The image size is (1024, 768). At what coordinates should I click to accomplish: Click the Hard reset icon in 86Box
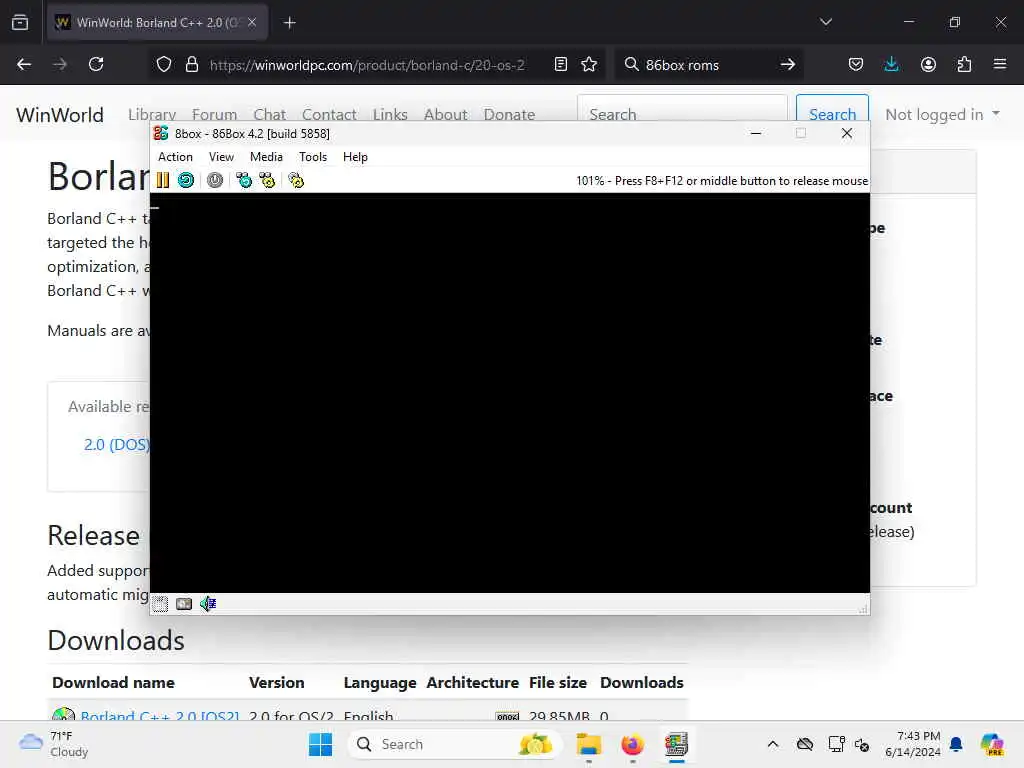point(185,180)
